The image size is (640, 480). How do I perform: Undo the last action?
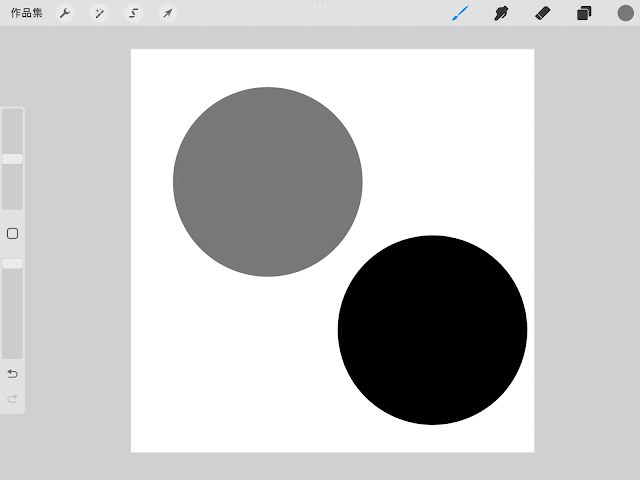coord(13,373)
